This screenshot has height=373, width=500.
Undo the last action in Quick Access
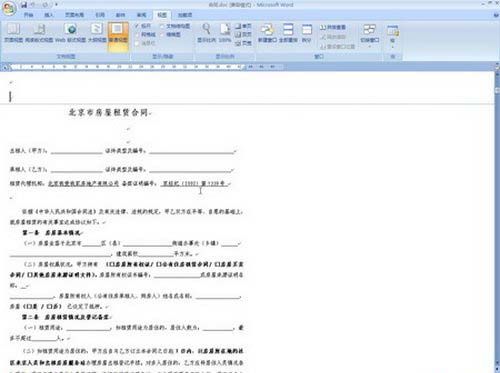click(x=33, y=5)
